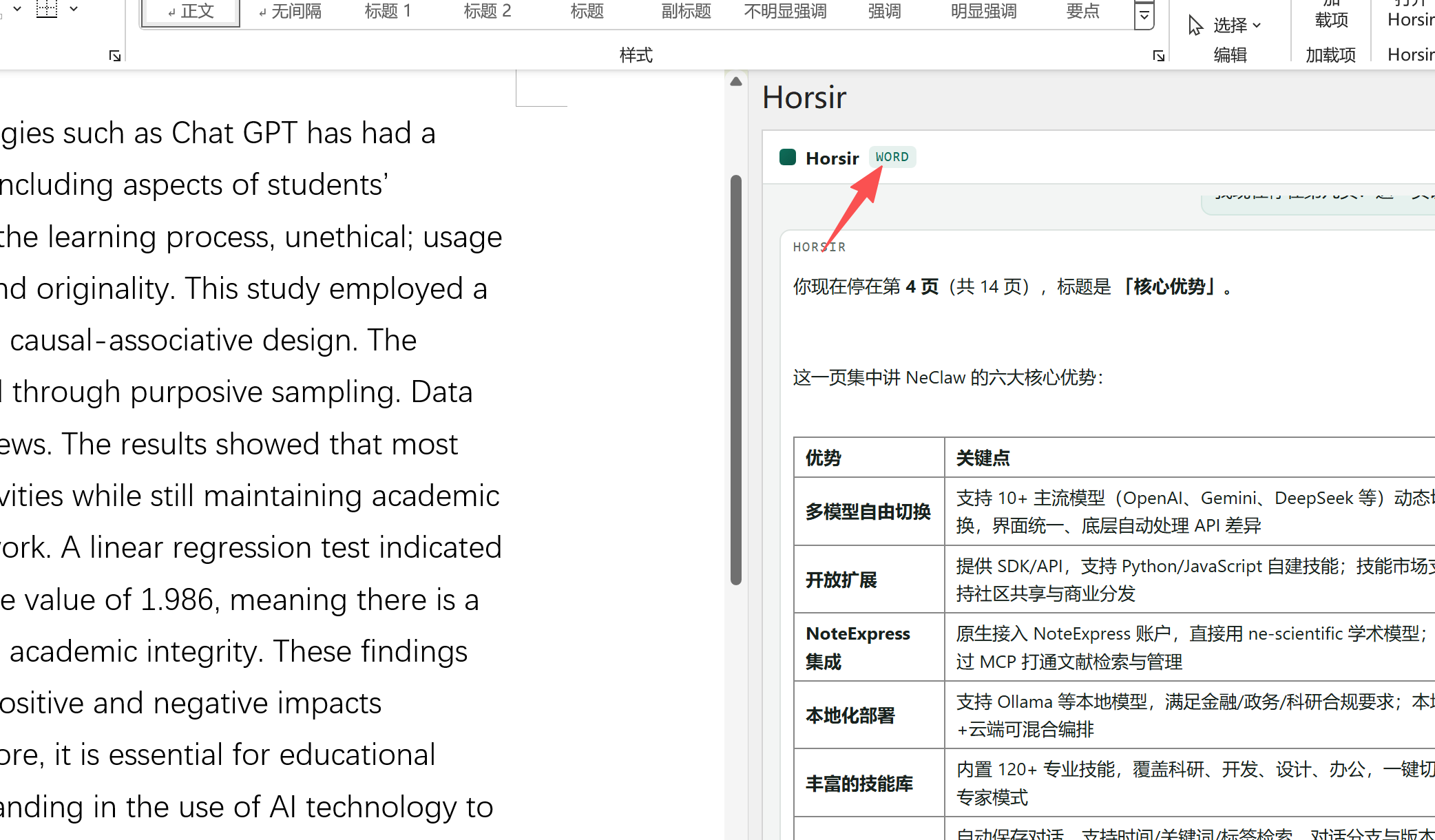Click the 优势 column header

tap(868, 458)
